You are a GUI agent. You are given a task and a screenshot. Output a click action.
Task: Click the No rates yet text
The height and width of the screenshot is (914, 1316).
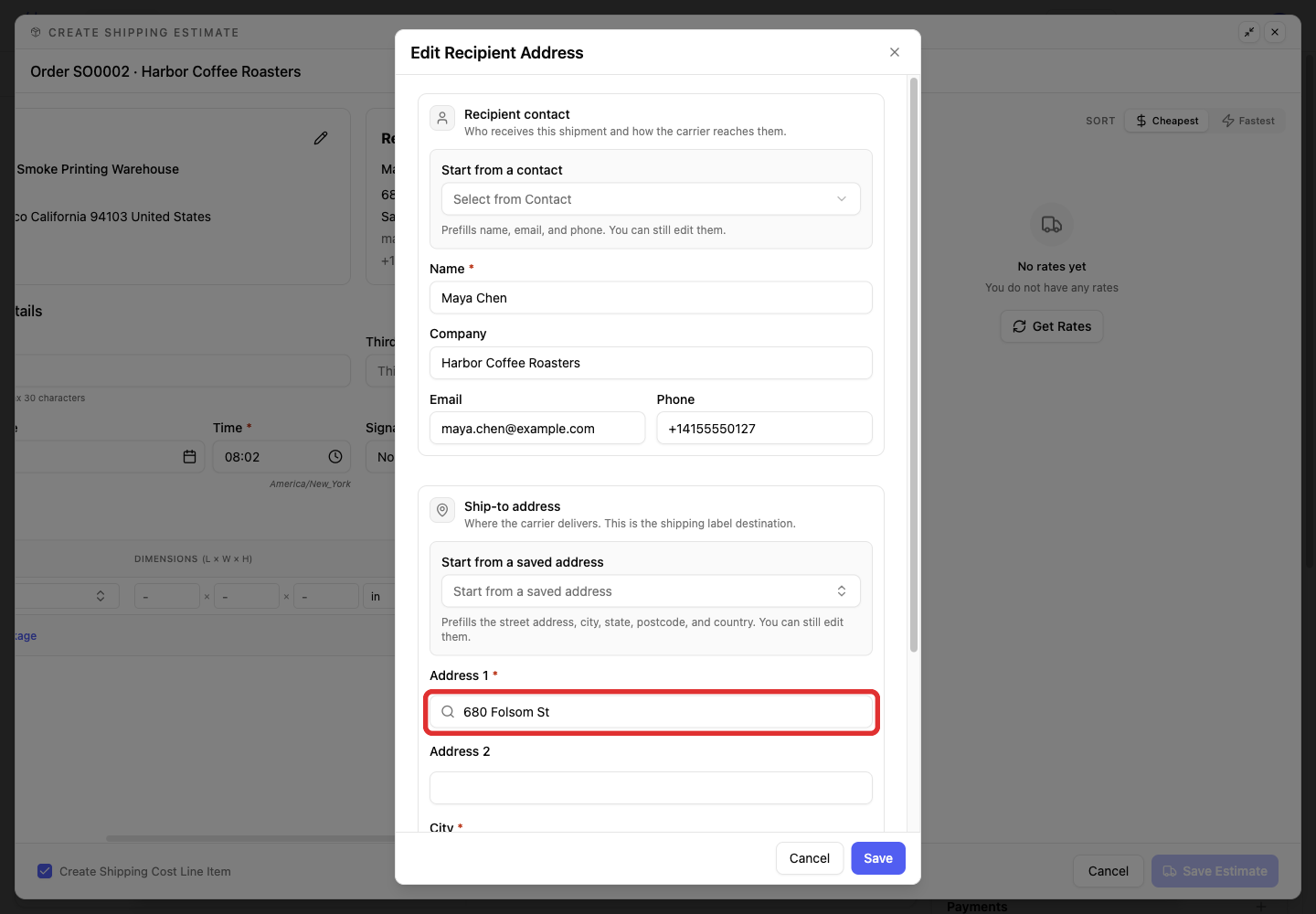click(x=1052, y=267)
